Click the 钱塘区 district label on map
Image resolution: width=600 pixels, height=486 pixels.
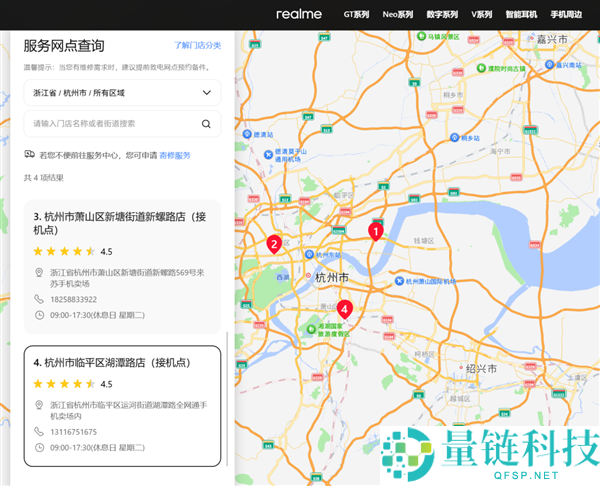424,241
